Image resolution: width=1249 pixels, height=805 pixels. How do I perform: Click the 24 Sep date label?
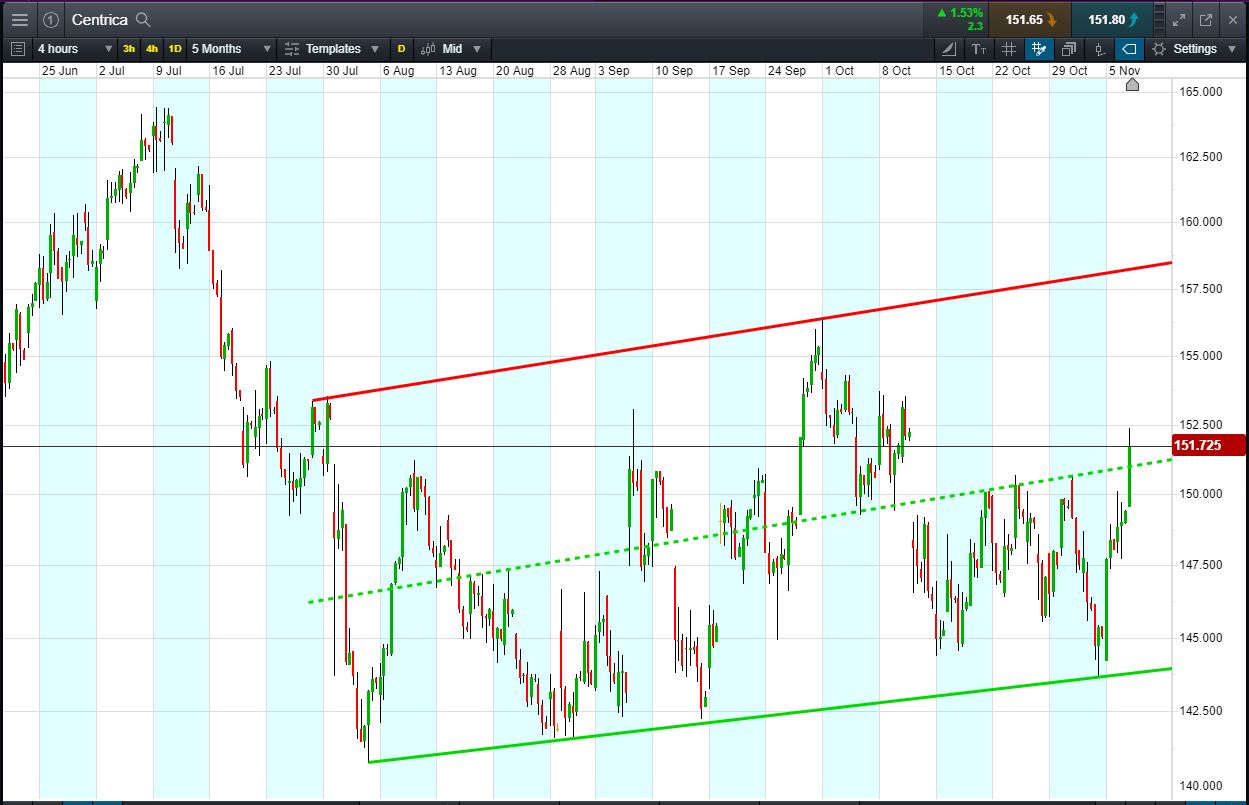tap(787, 71)
